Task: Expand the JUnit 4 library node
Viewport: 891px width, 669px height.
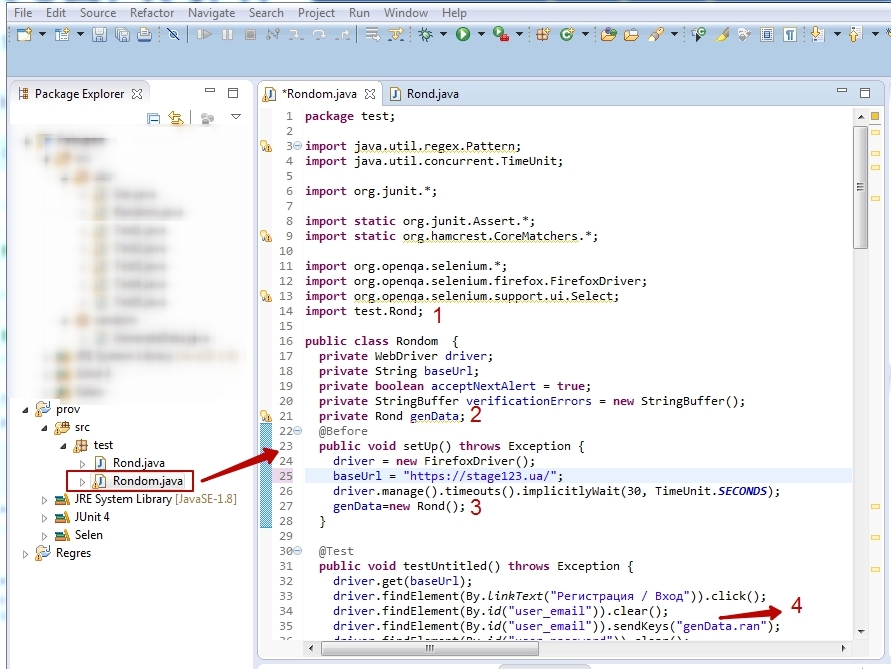Action: tap(44, 518)
